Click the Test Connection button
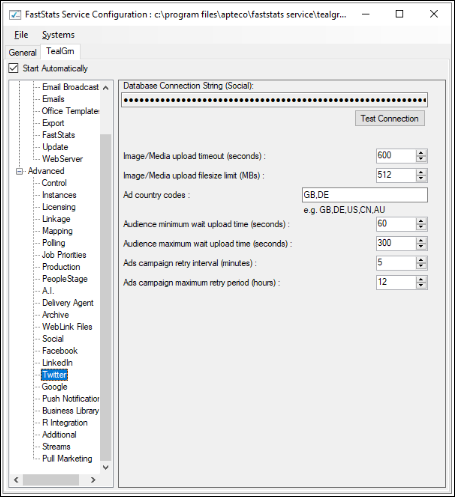 (x=390, y=119)
